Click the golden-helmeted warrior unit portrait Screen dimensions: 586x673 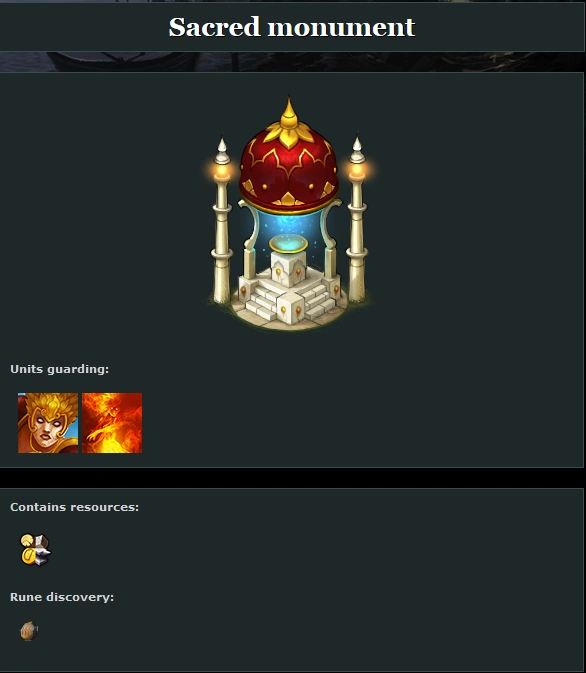[x=48, y=423]
